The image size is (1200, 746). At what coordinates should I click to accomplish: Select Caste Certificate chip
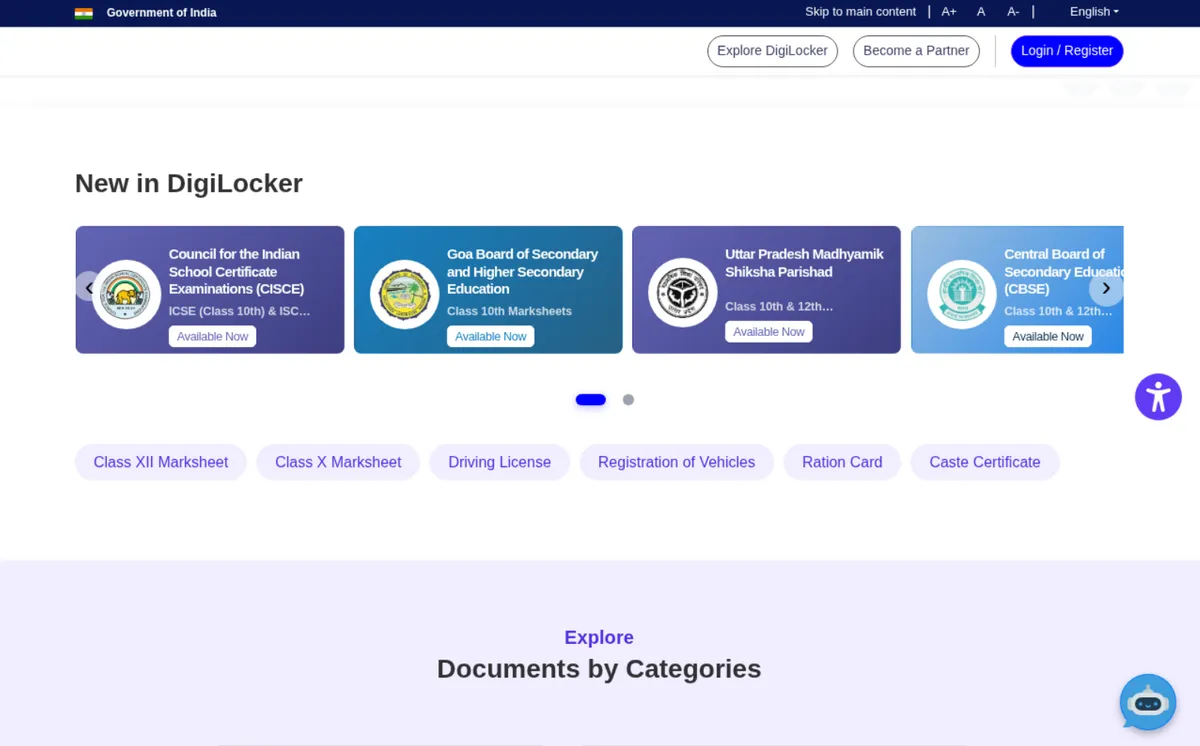pos(985,462)
